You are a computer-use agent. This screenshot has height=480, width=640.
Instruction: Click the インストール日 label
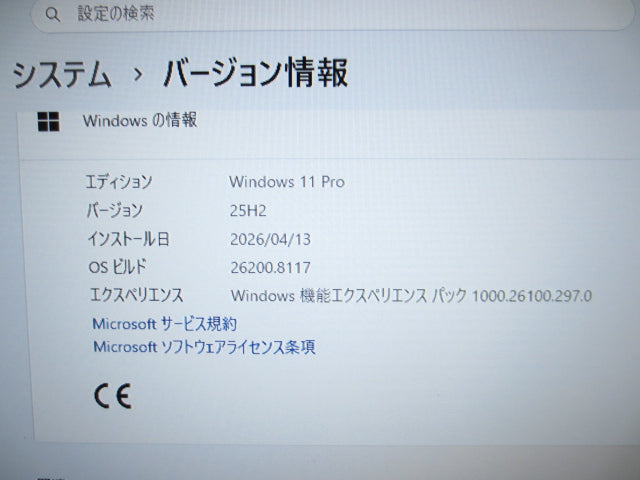[129, 239]
